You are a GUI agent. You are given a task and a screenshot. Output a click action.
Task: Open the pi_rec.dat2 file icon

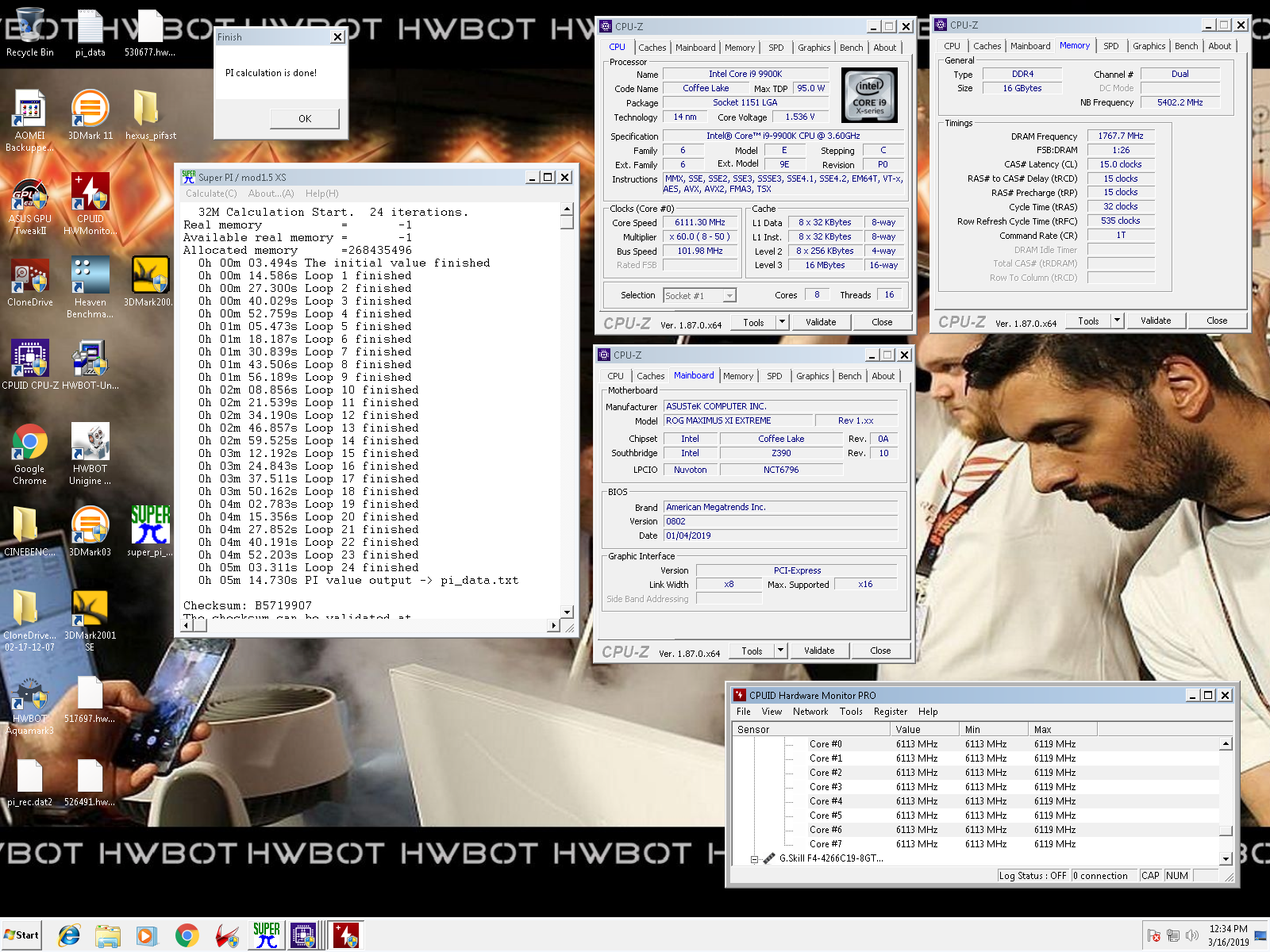[x=29, y=781]
